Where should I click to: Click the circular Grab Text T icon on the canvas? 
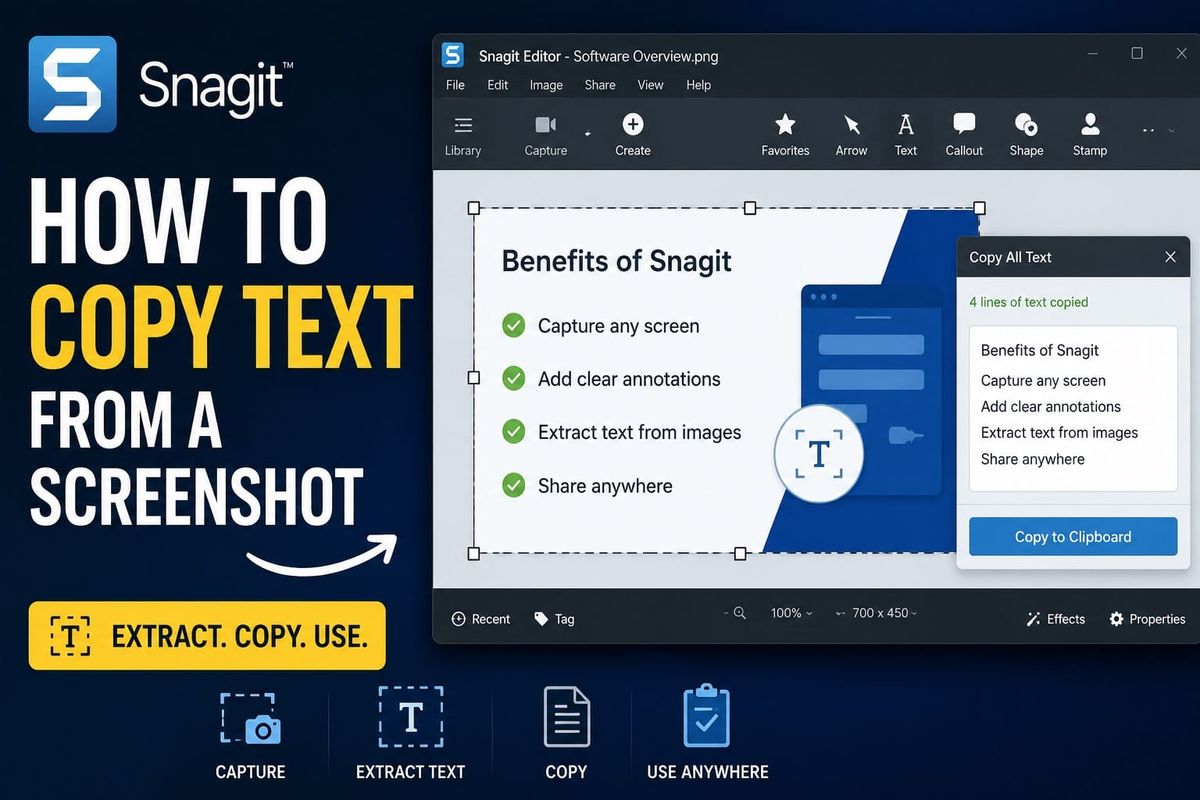click(819, 453)
